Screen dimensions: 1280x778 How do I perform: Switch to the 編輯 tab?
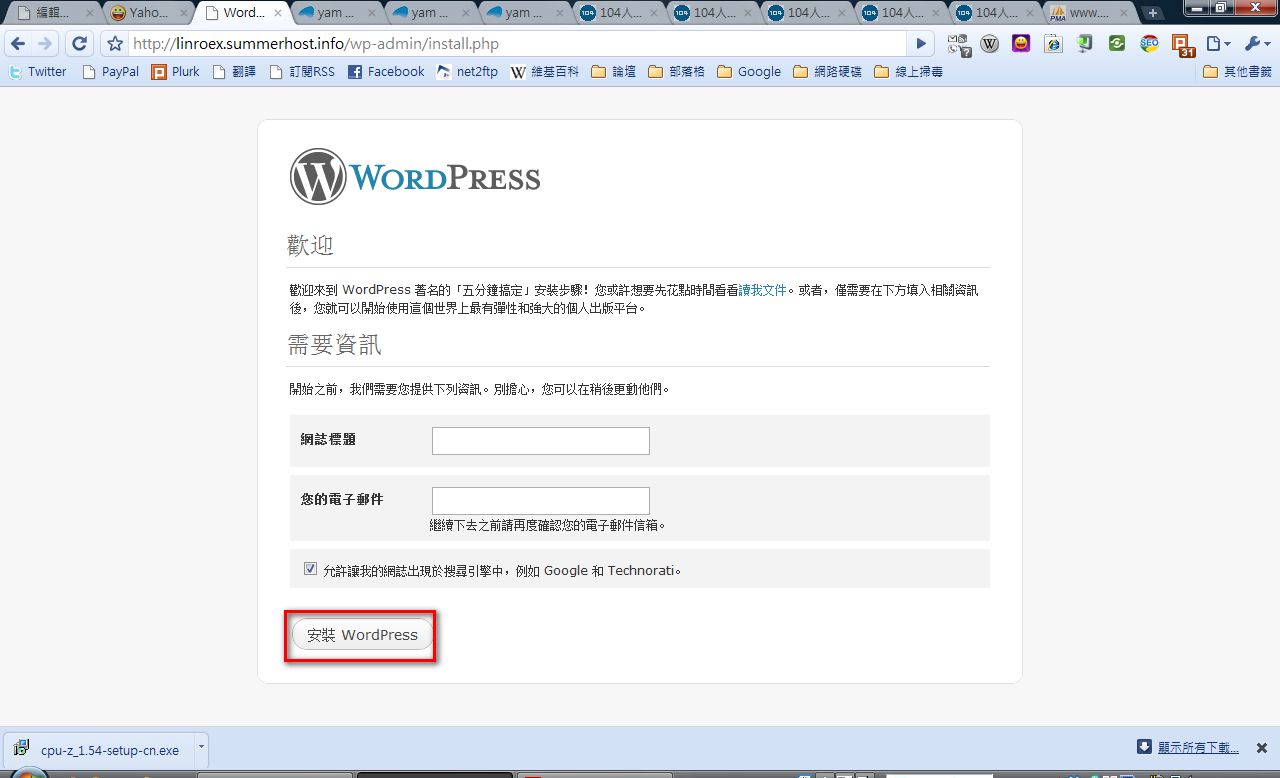(x=51, y=13)
